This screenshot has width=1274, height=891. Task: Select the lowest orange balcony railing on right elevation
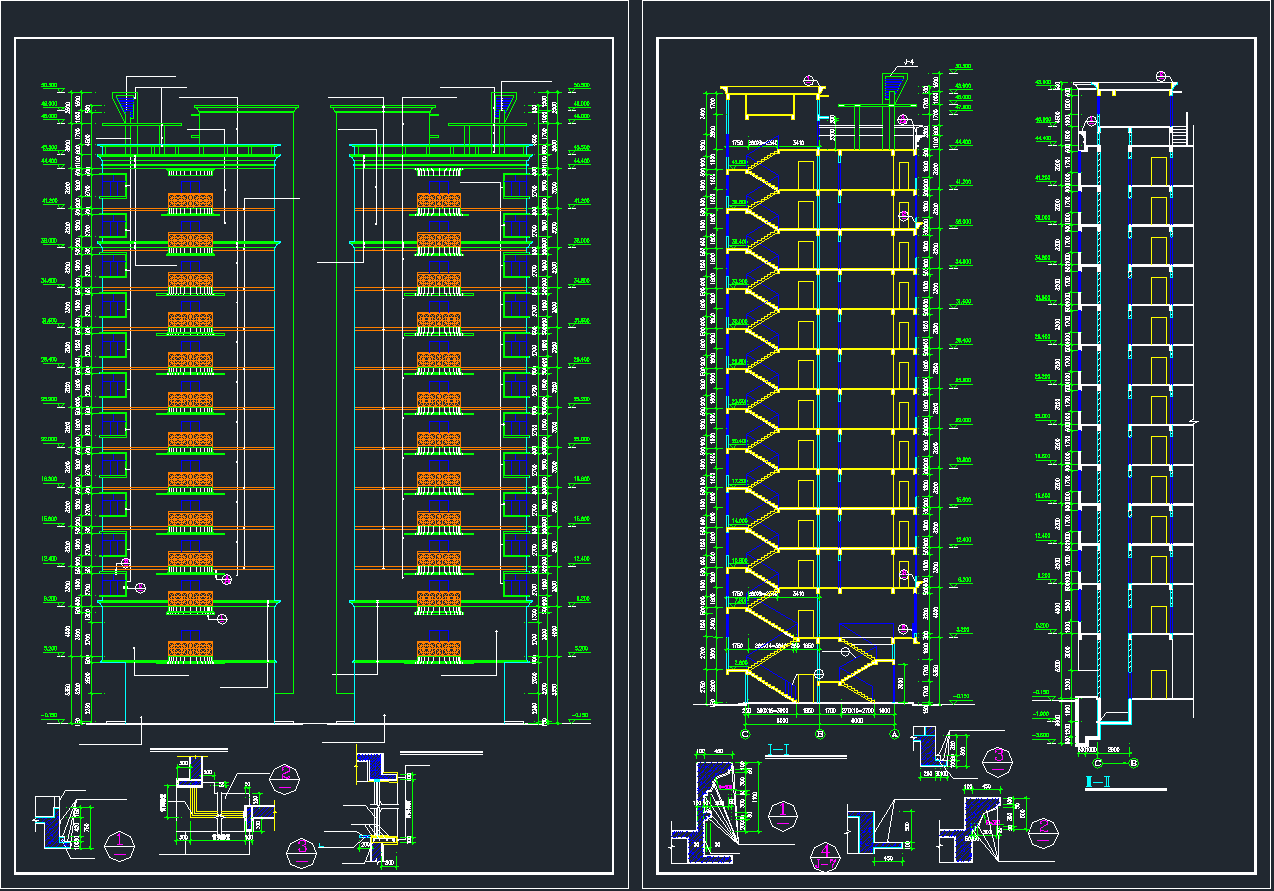(440, 648)
